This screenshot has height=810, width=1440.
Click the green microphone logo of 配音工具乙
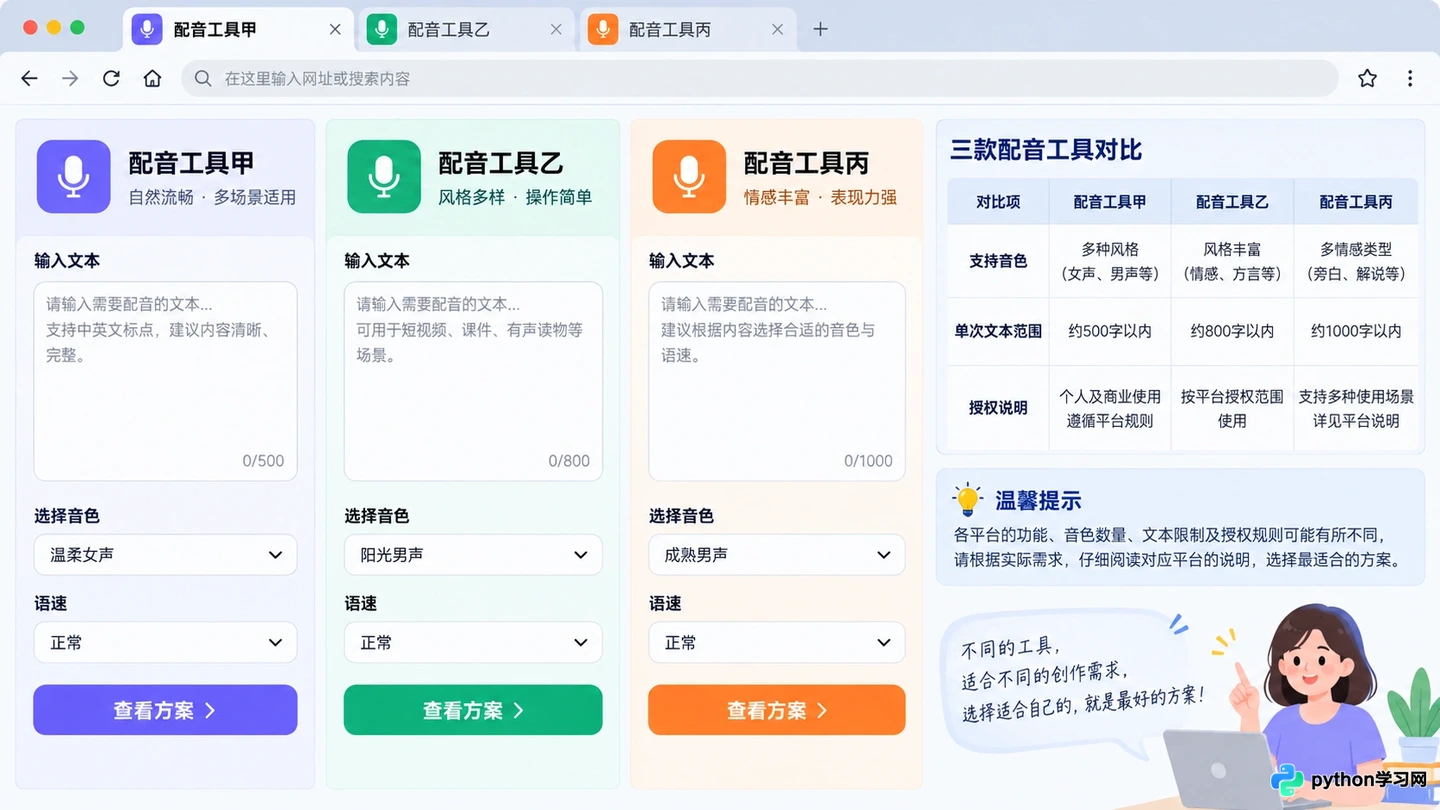384,176
